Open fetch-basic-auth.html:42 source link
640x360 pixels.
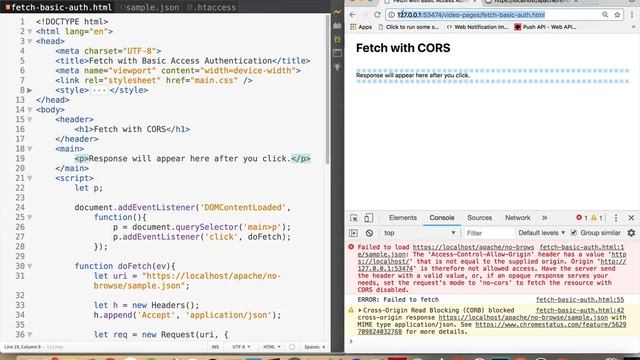[580, 310]
